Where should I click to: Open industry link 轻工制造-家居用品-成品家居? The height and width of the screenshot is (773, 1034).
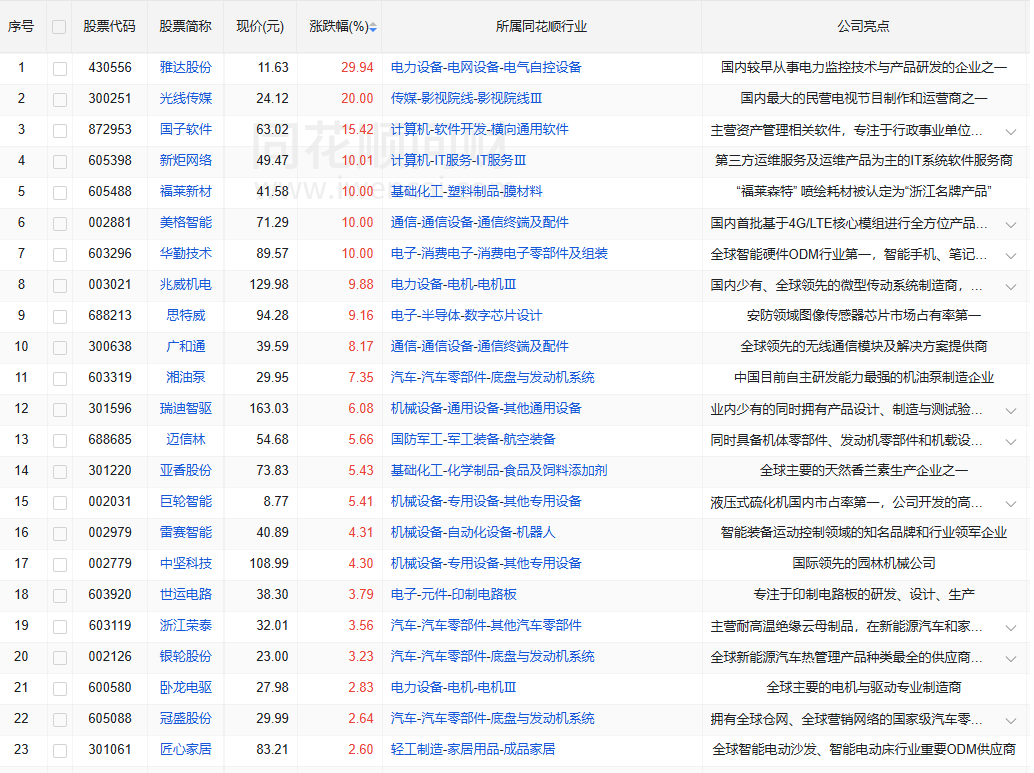tap(473, 749)
